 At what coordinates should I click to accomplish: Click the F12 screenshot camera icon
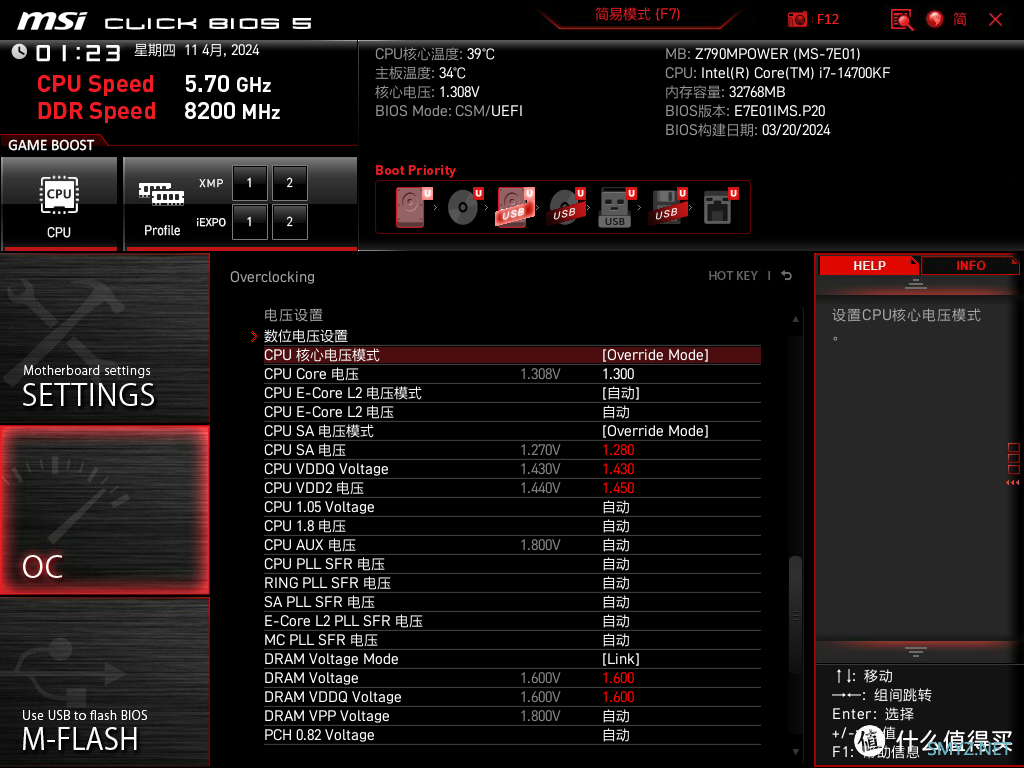tap(797, 19)
